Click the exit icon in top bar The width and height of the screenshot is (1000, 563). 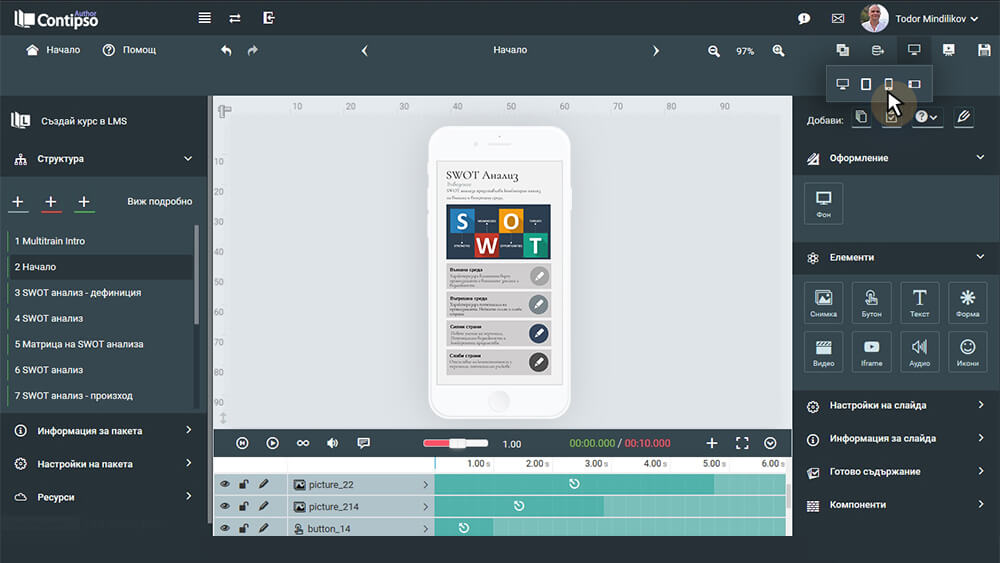(x=268, y=18)
